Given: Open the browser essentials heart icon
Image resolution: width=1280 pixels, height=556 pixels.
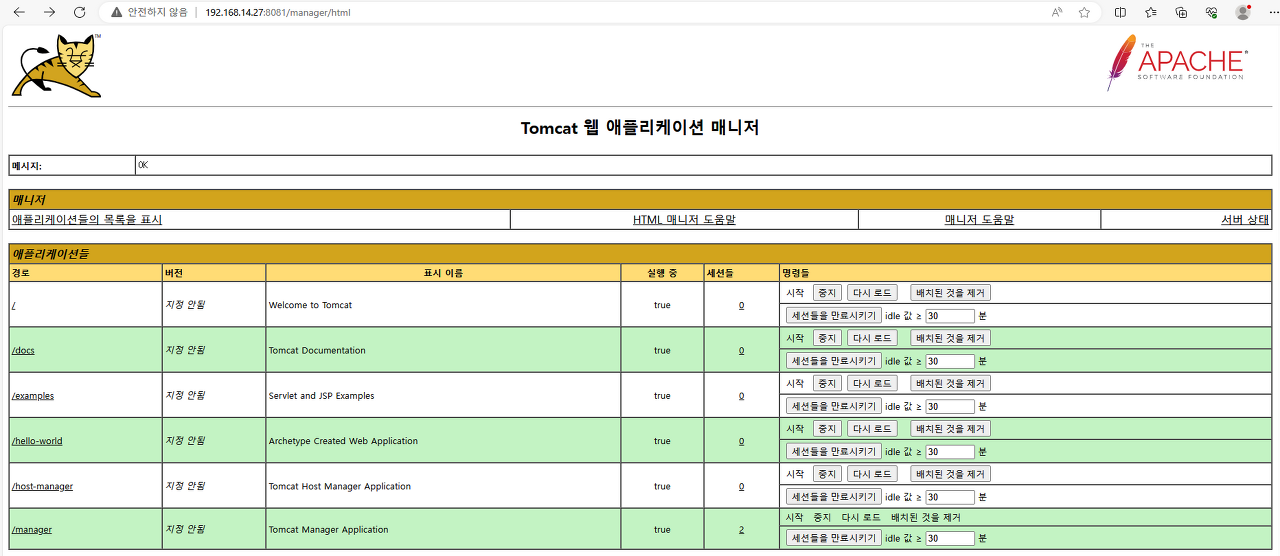Looking at the screenshot, I should pyautogui.click(x=1211, y=13).
